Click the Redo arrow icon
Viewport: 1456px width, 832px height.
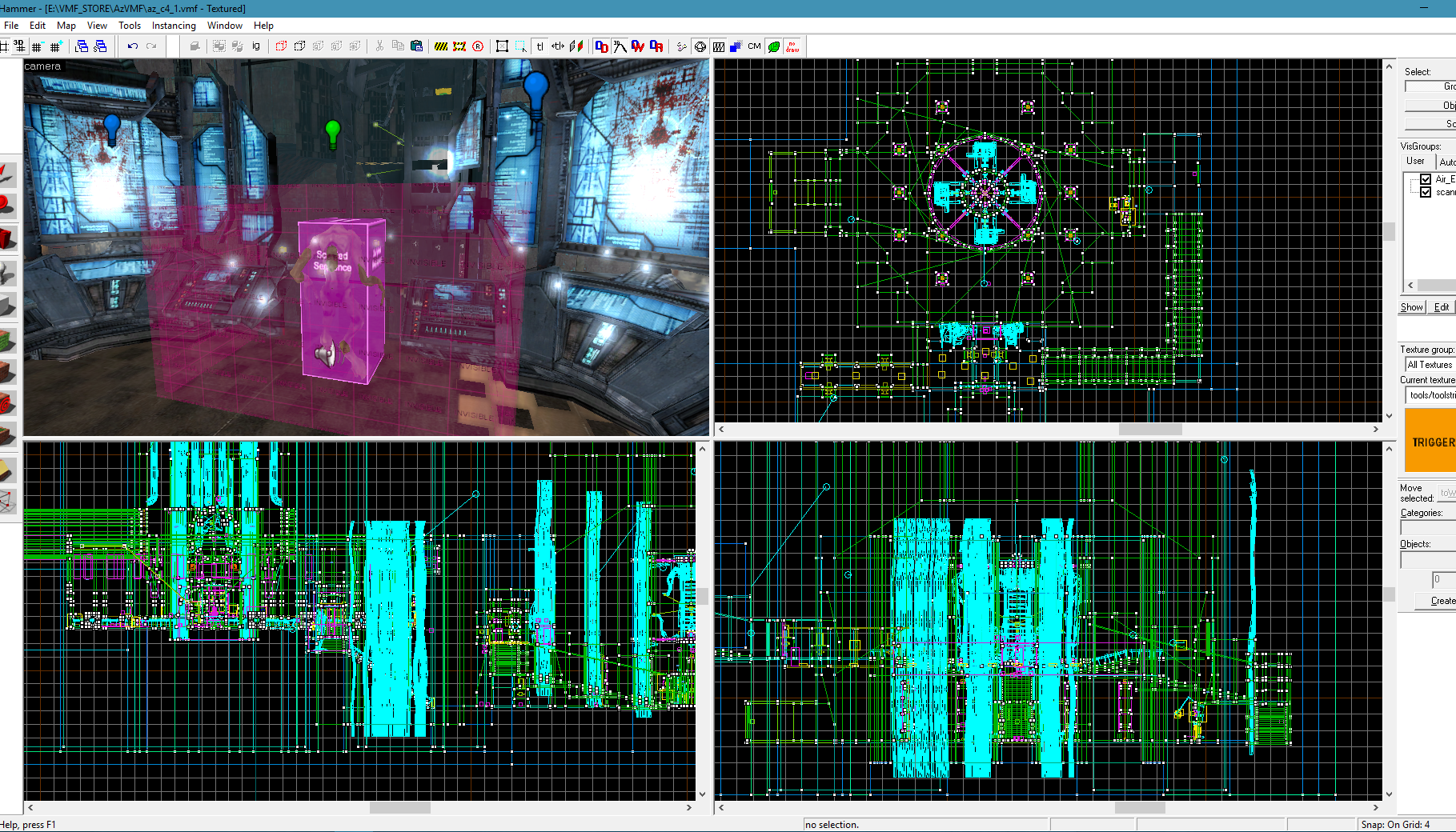point(151,46)
